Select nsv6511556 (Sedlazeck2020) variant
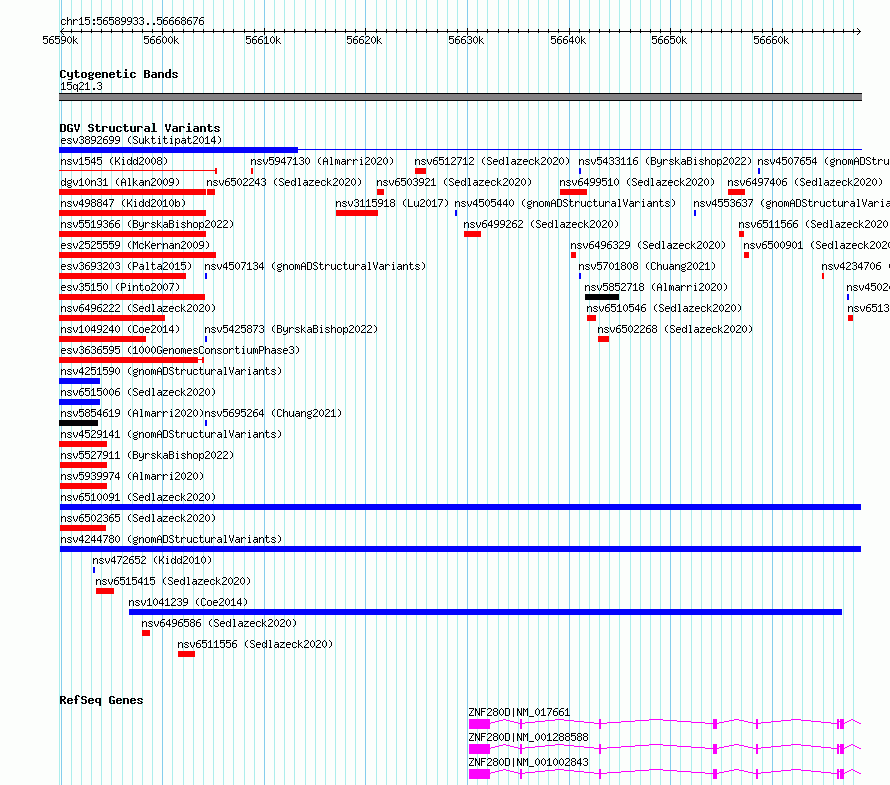The image size is (890, 785). click(x=255, y=644)
